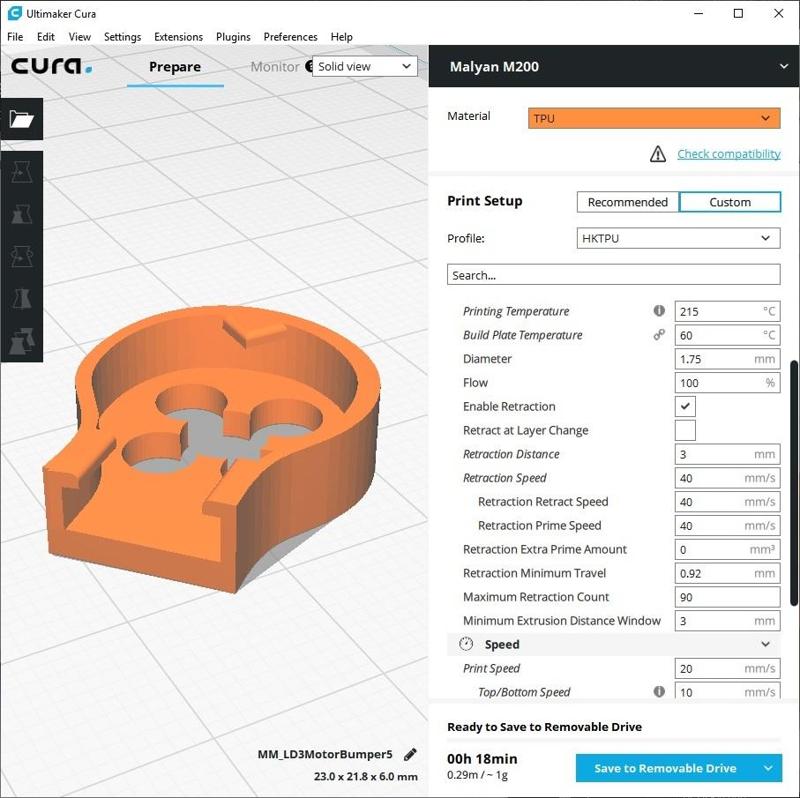Click Minimum Extrusion Distance Window field
Image resolution: width=800 pixels, height=798 pixels.
[727, 621]
